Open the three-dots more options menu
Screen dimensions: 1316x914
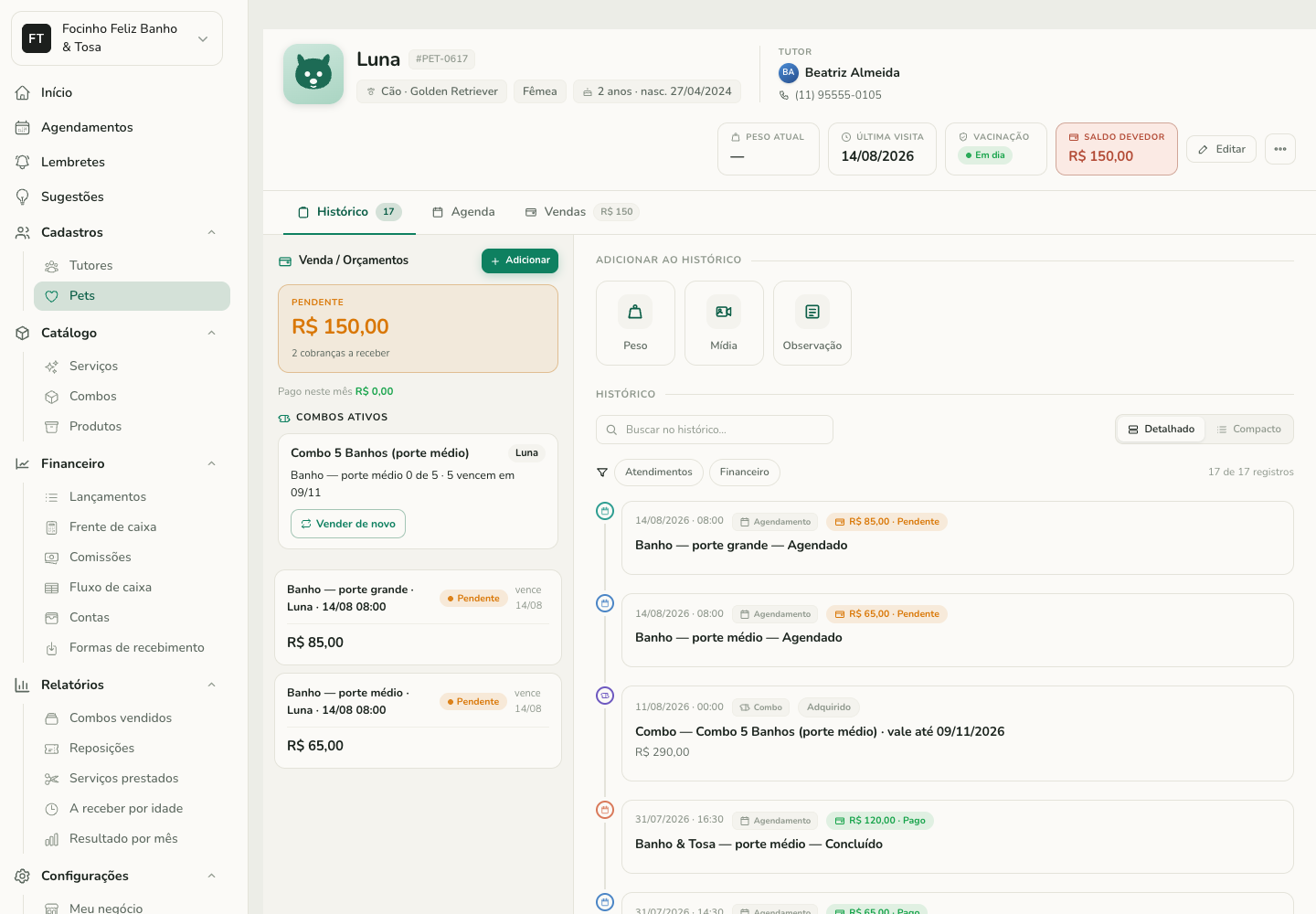point(1280,149)
